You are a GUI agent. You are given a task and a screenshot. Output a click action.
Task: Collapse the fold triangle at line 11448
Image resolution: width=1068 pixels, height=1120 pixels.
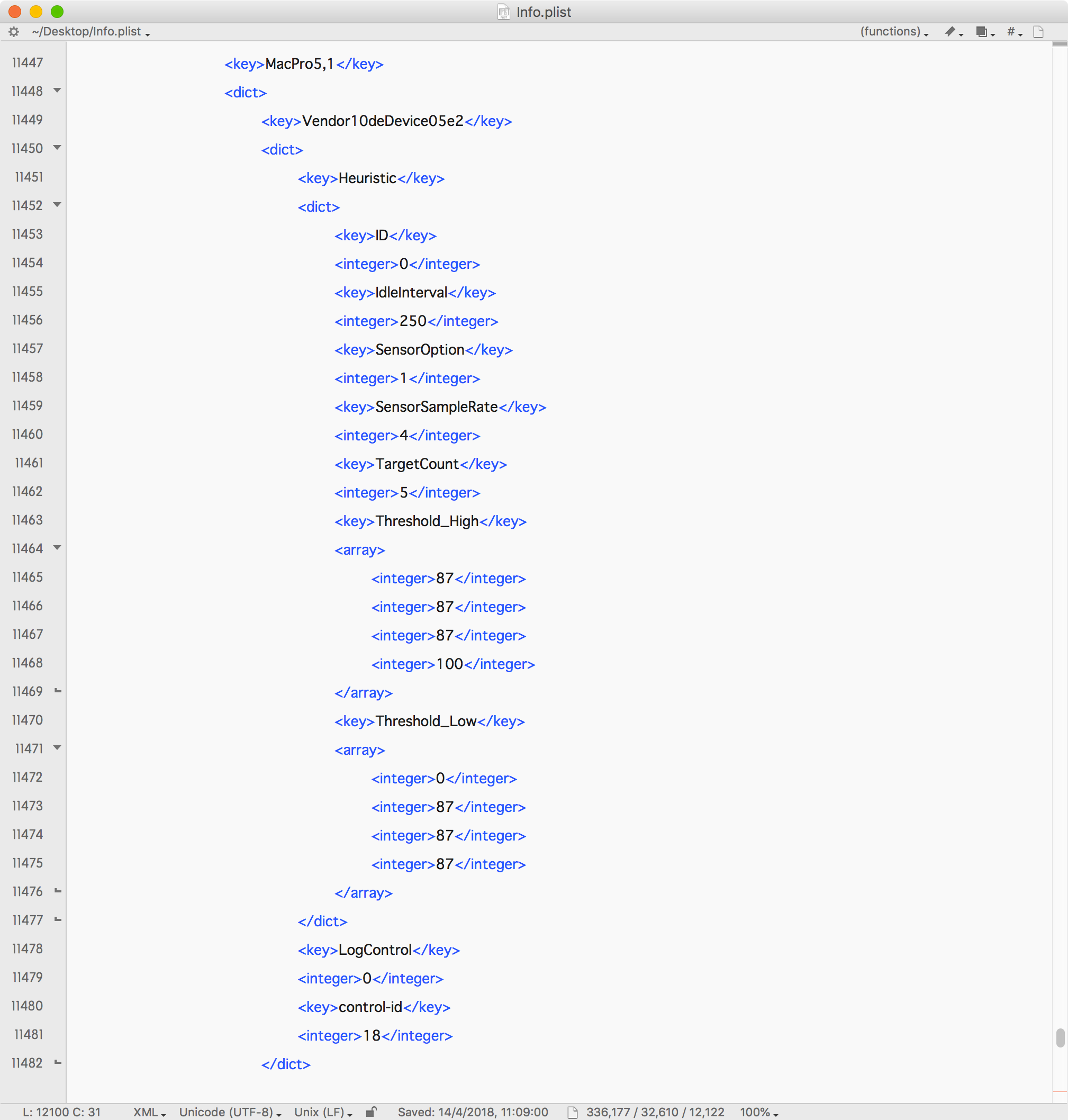click(58, 91)
